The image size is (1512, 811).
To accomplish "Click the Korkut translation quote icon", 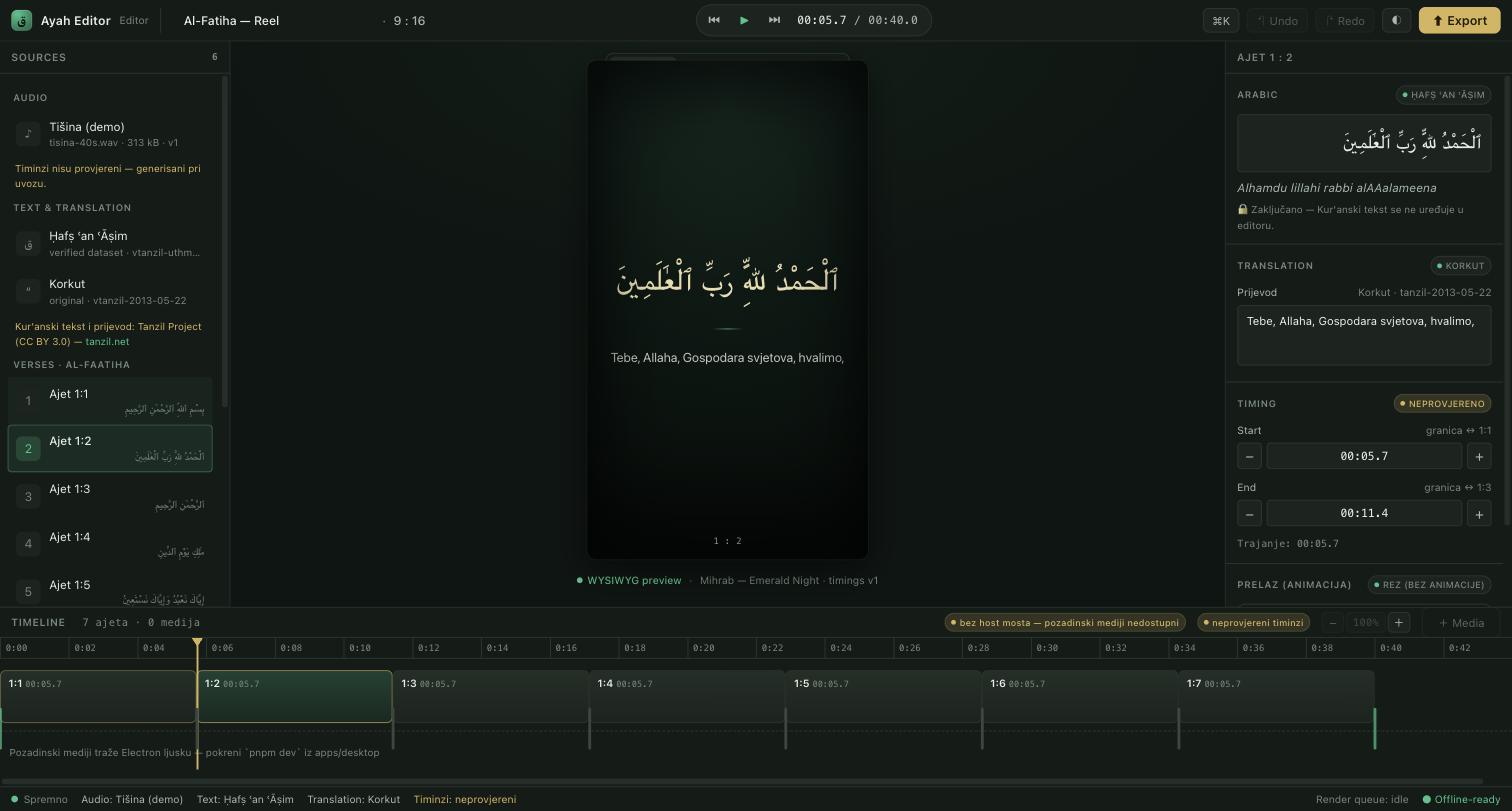I will tap(28, 291).
